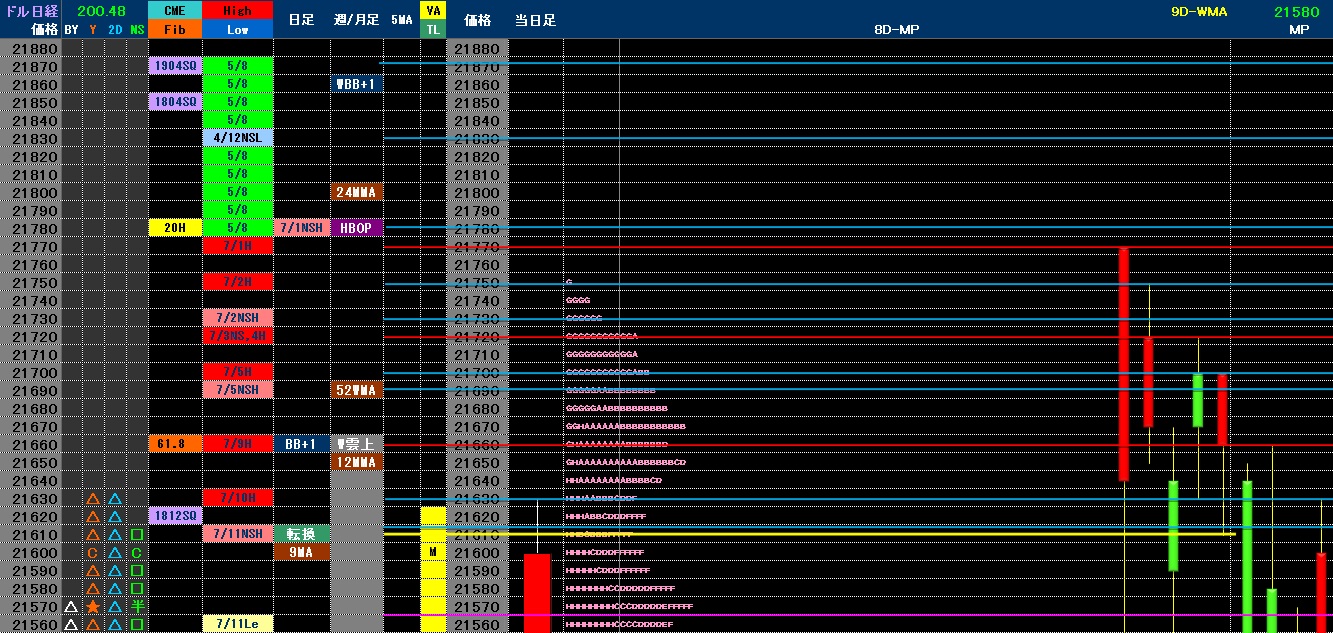Screen dimensions: 1333x633
Task: Select the red 7/9H cell
Action: coord(238,444)
